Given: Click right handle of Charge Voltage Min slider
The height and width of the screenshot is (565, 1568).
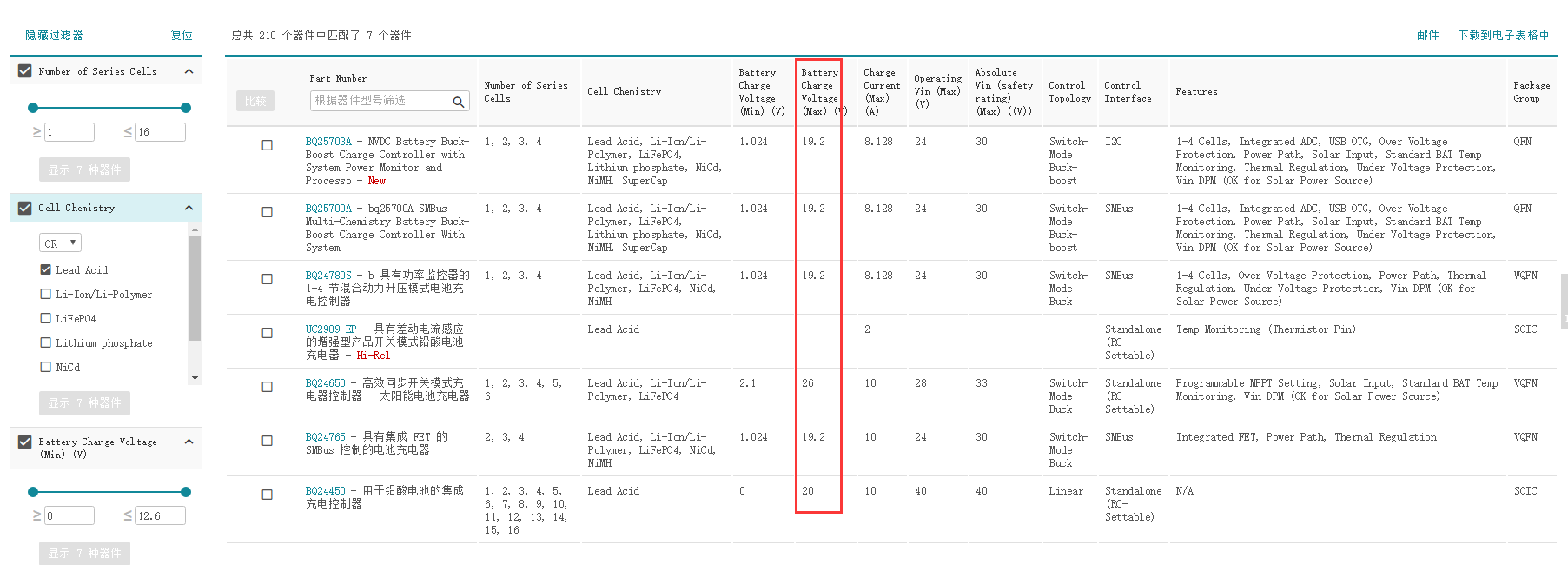Looking at the screenshot, I should point(185,492).
